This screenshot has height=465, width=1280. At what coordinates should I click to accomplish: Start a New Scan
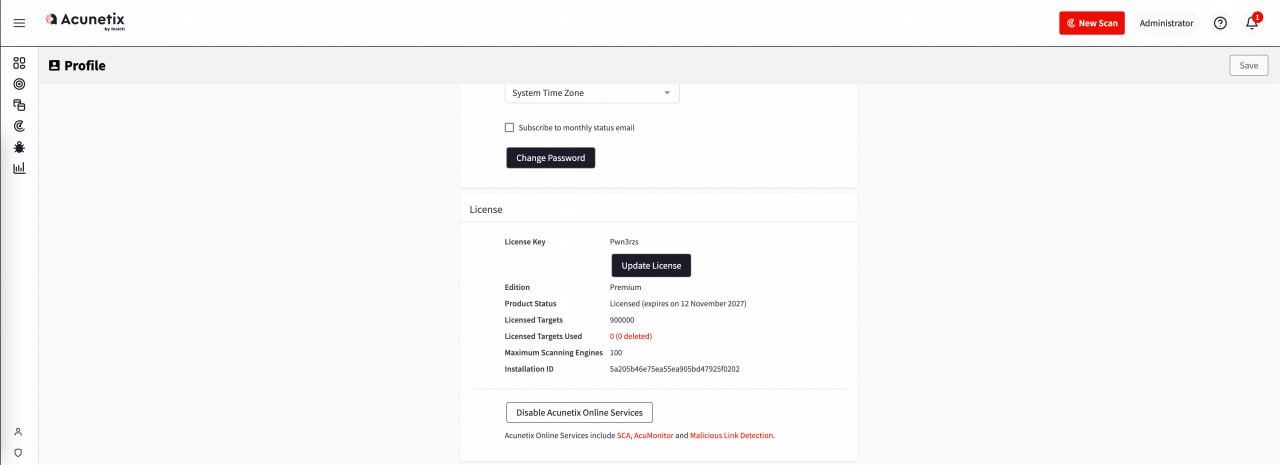coord(1092,23)
